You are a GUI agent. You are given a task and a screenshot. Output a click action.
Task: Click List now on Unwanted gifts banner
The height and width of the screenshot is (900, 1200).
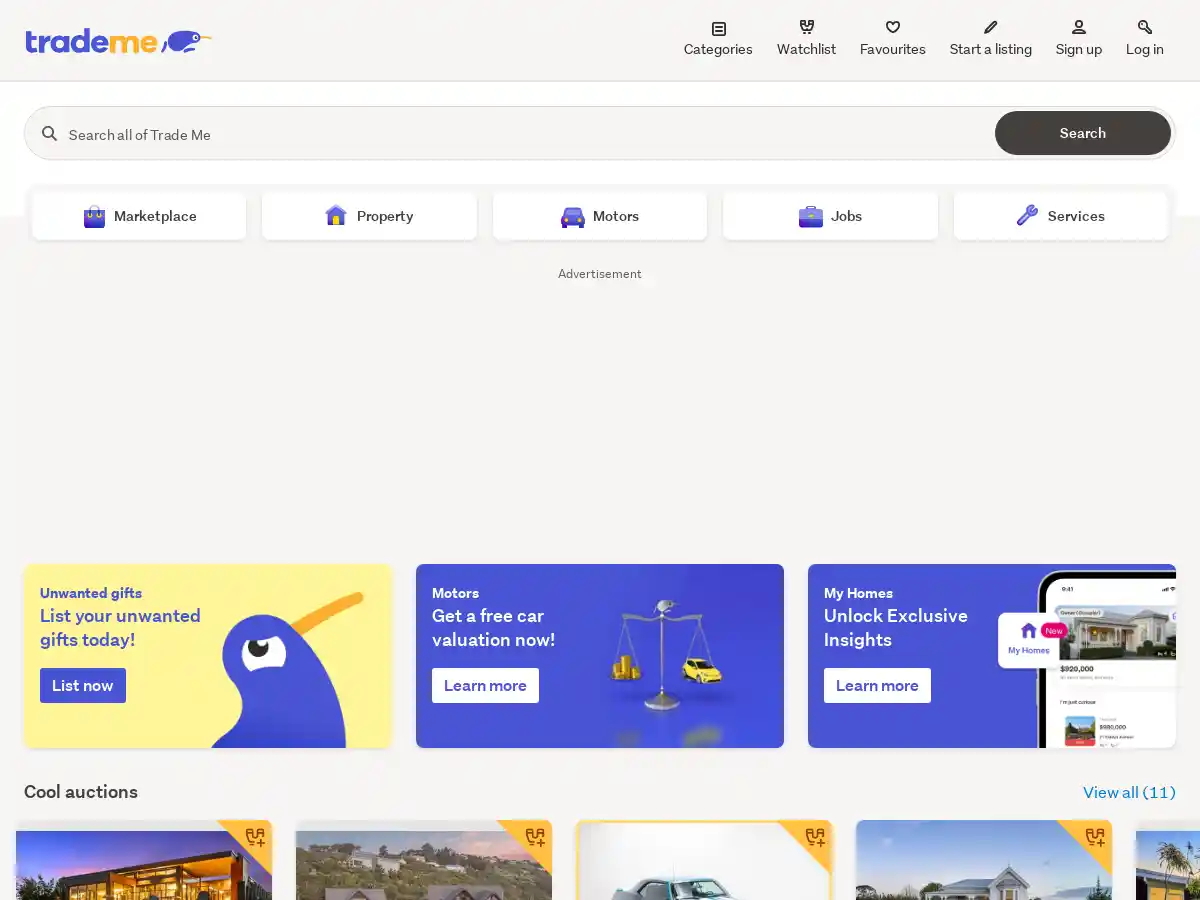tap(83, 685)
